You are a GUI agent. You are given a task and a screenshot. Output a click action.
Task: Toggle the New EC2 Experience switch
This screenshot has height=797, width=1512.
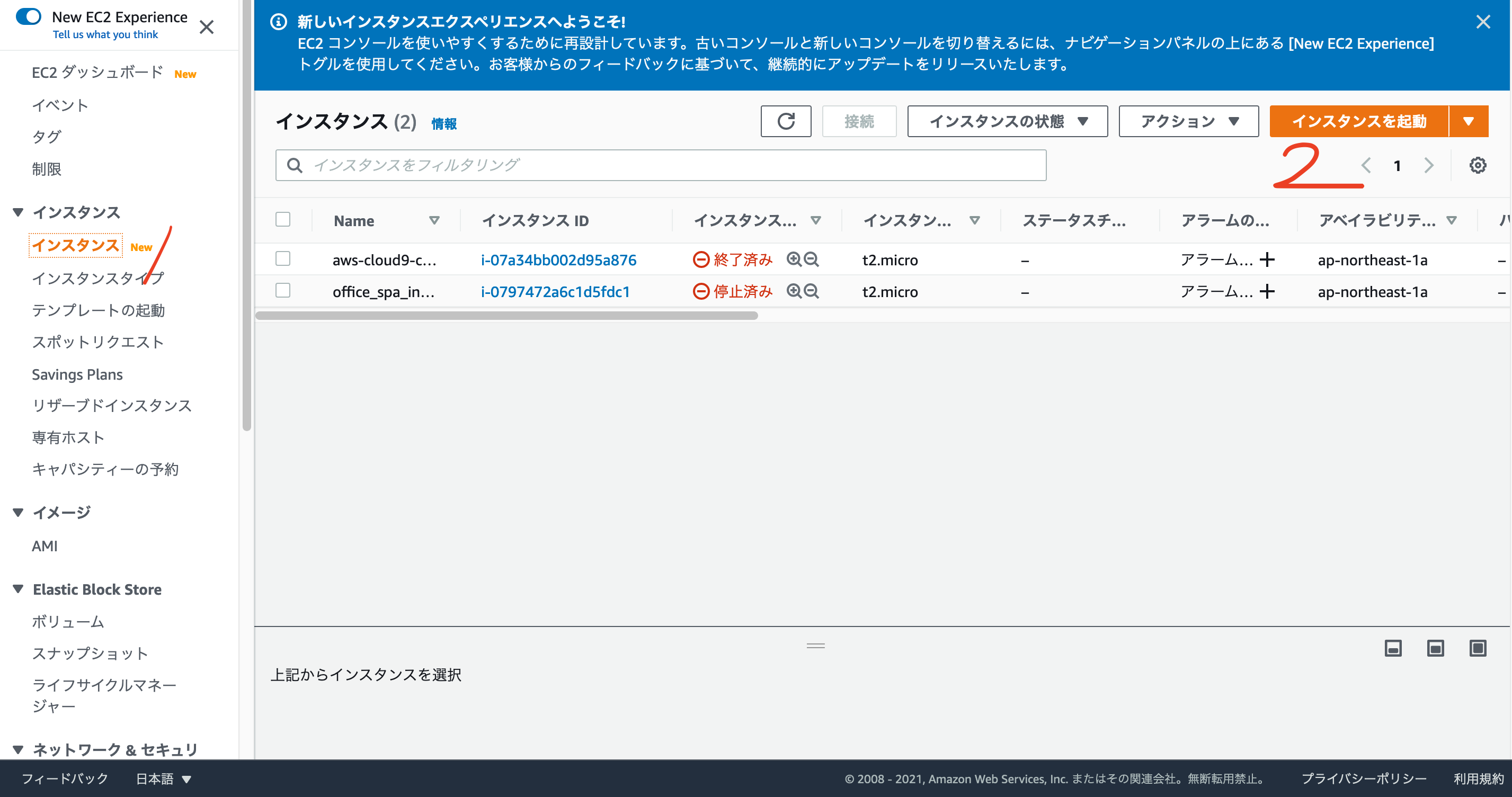click(x=29, y=17)
